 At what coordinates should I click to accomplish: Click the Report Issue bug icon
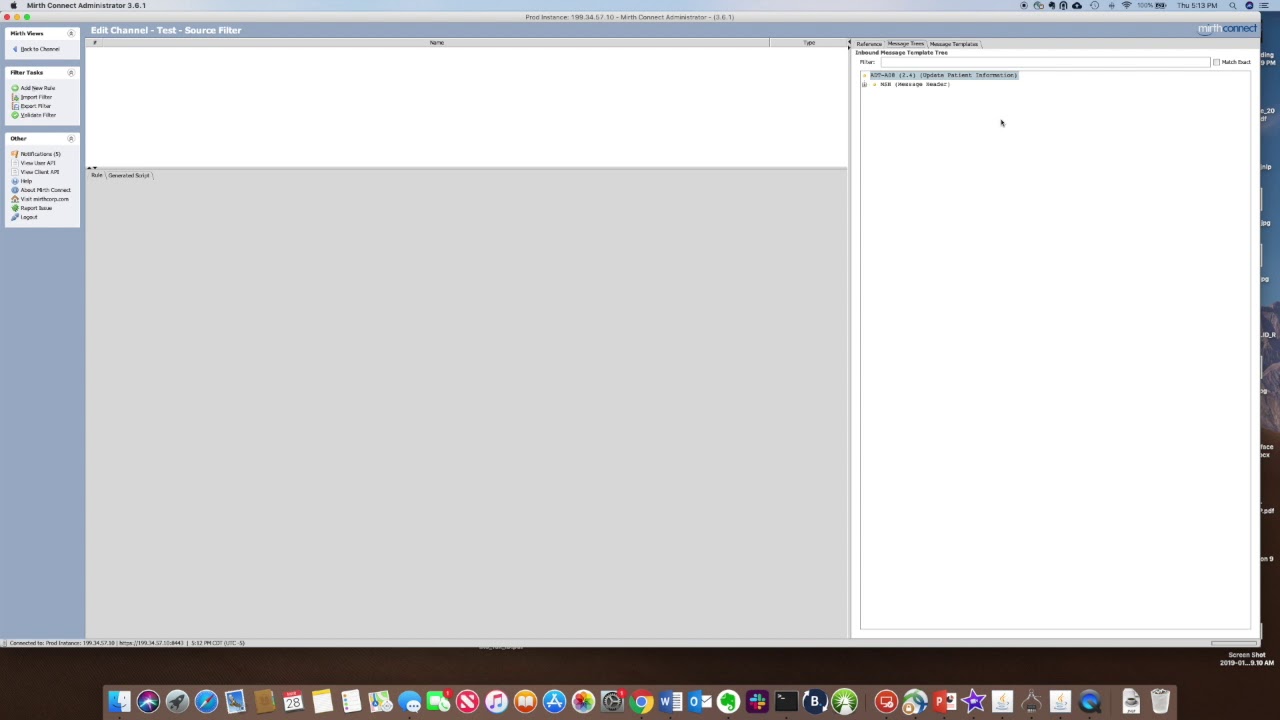click(x=15, y=208)
